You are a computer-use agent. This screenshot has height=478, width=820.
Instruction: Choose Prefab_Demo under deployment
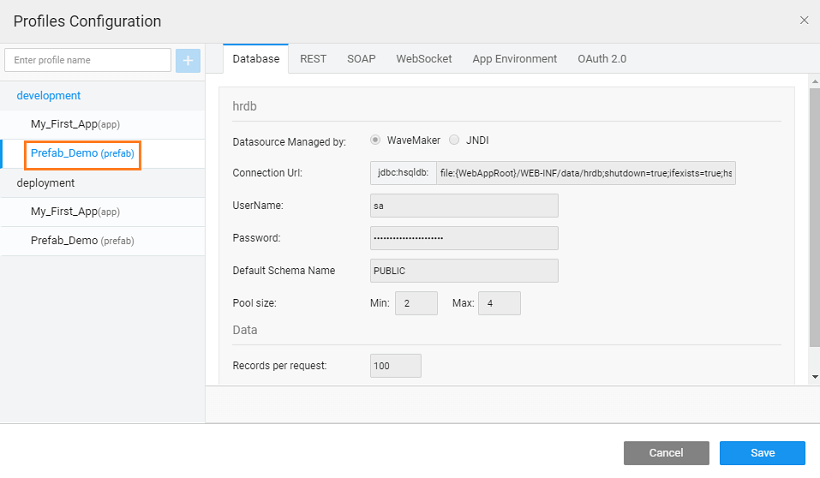click(82, 241)
